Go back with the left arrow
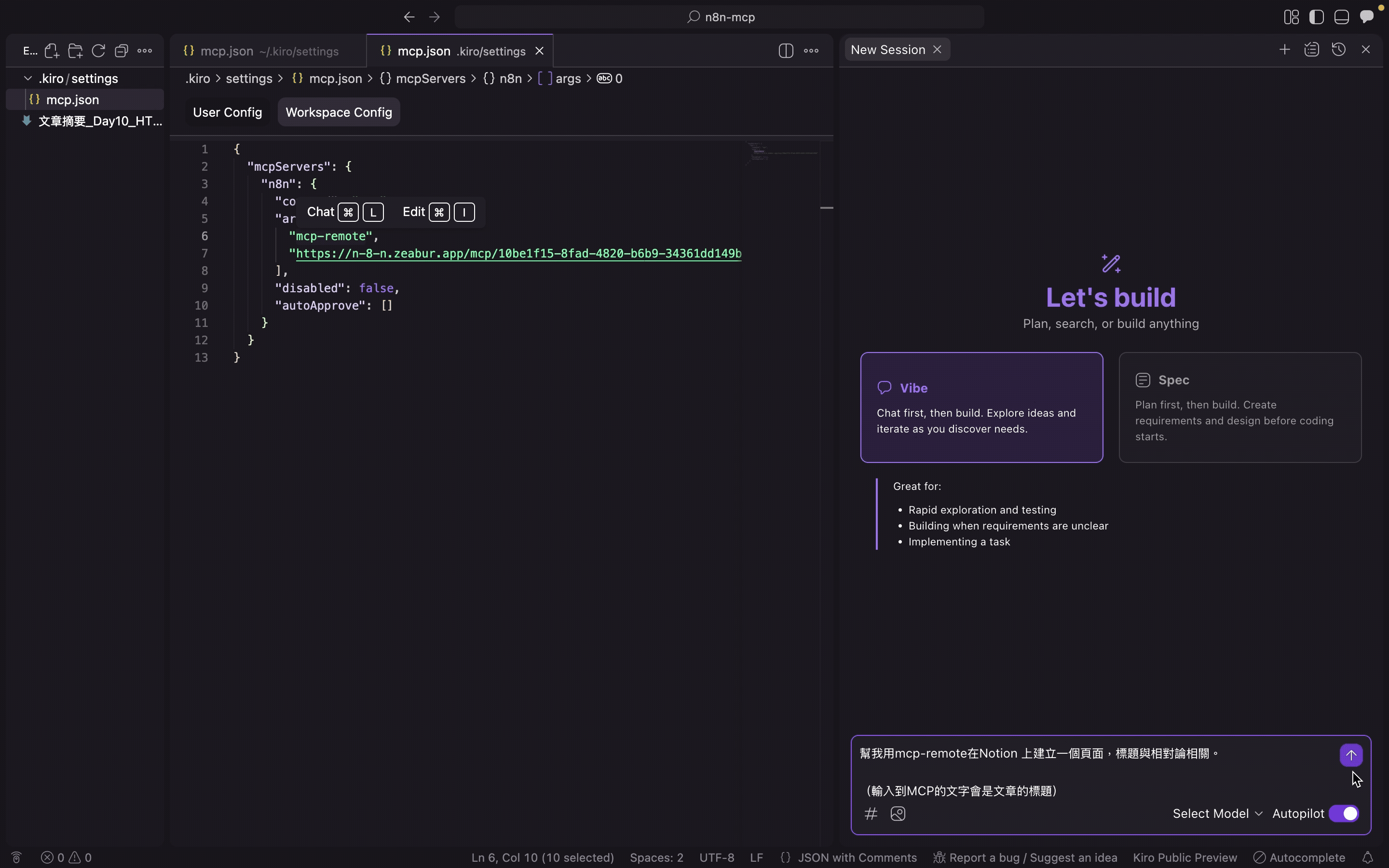The height and width of the screenshot is (868, 1389). [409, 17]
